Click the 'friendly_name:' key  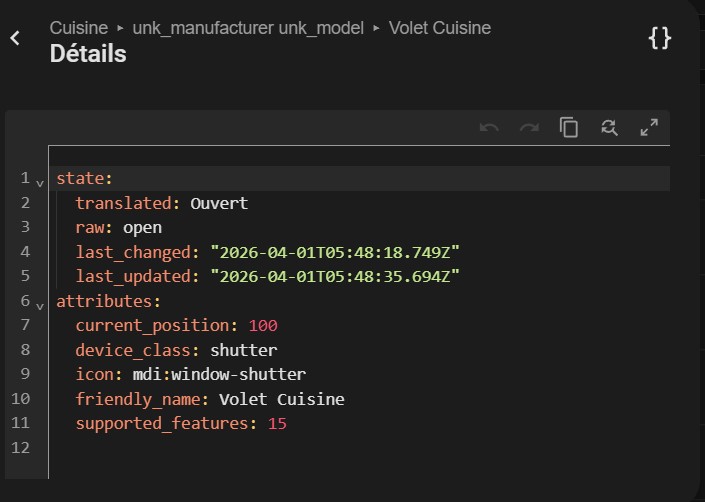(142, 399)
